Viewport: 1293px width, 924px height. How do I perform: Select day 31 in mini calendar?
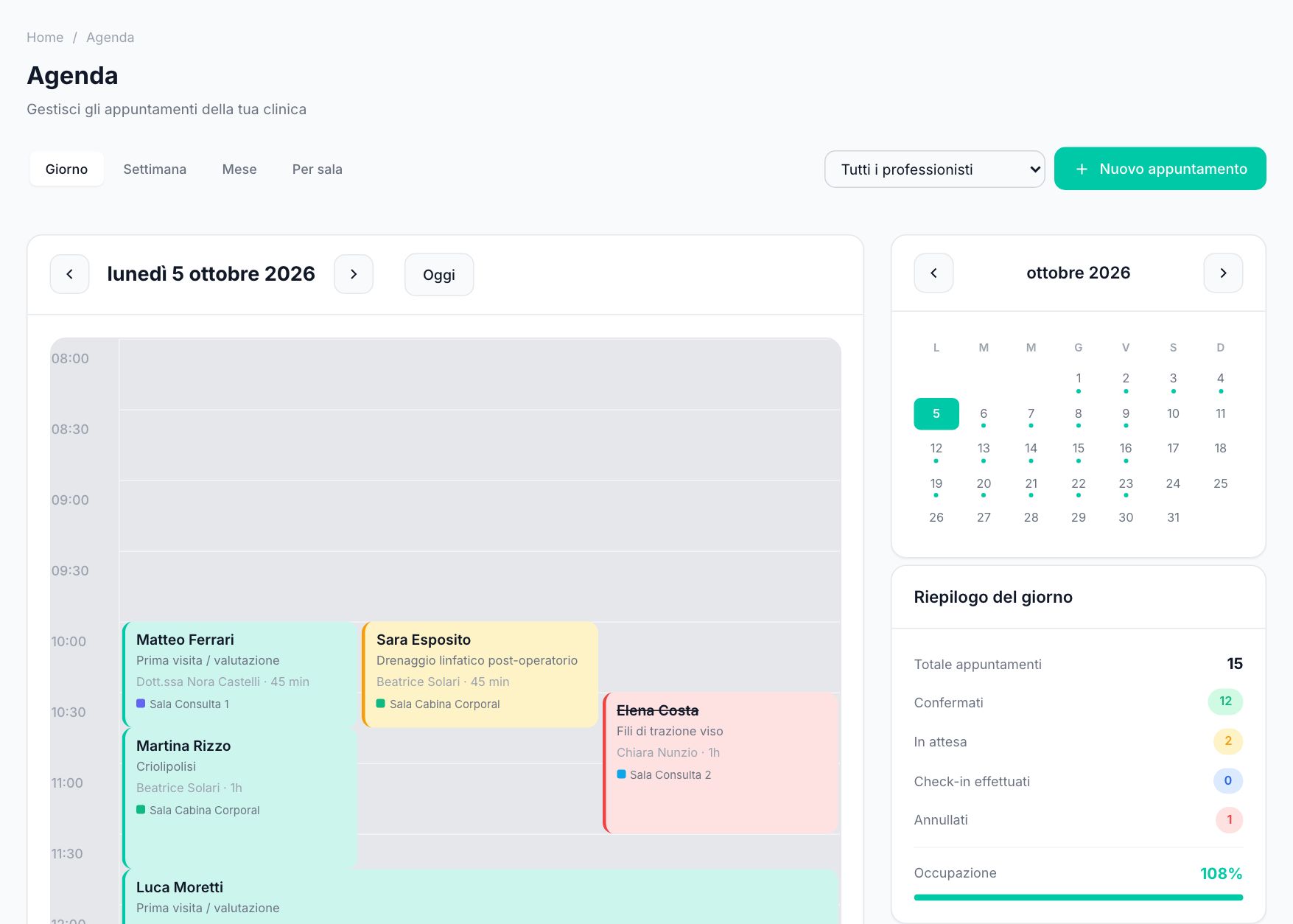coord(1173,518)
